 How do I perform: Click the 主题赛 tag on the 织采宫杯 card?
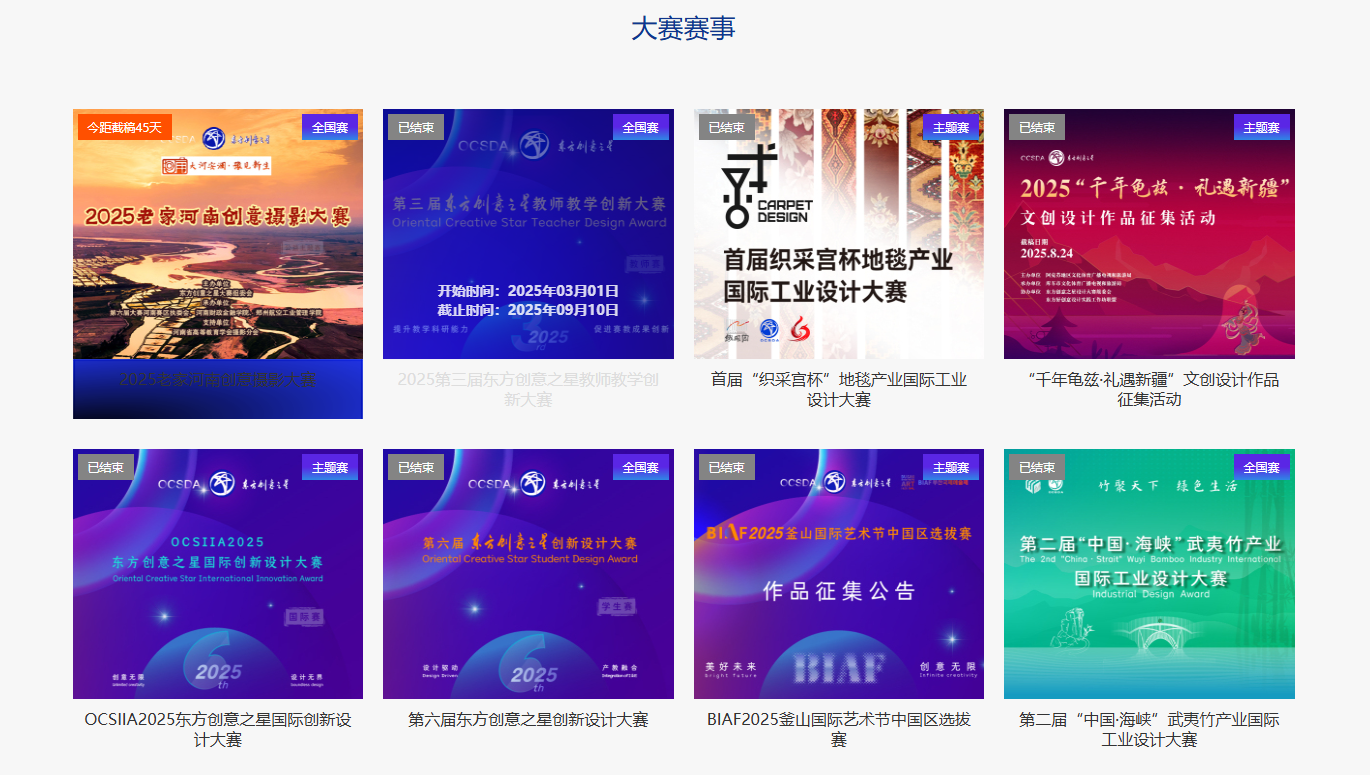tap(951, 127)
